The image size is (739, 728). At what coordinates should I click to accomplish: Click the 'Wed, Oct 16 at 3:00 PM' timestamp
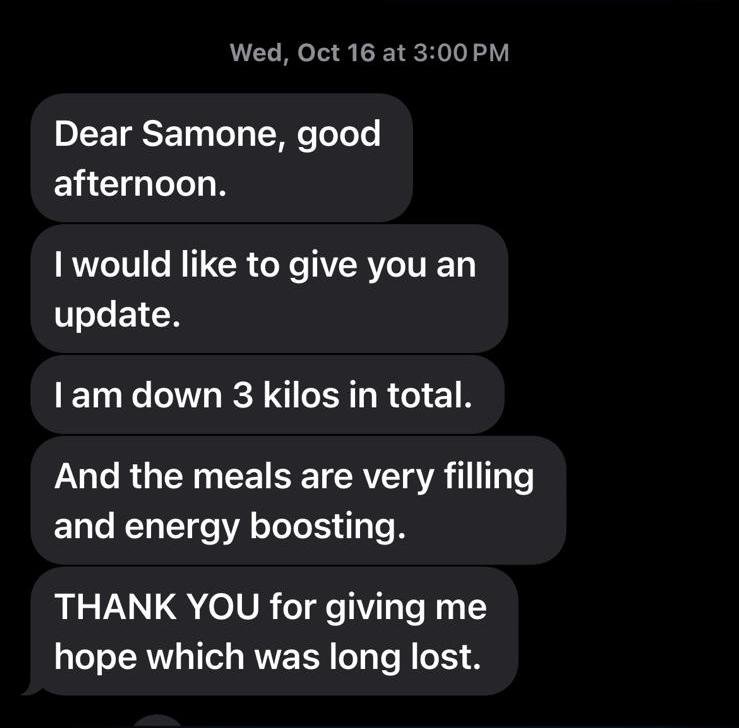click(x=370, y=53)
